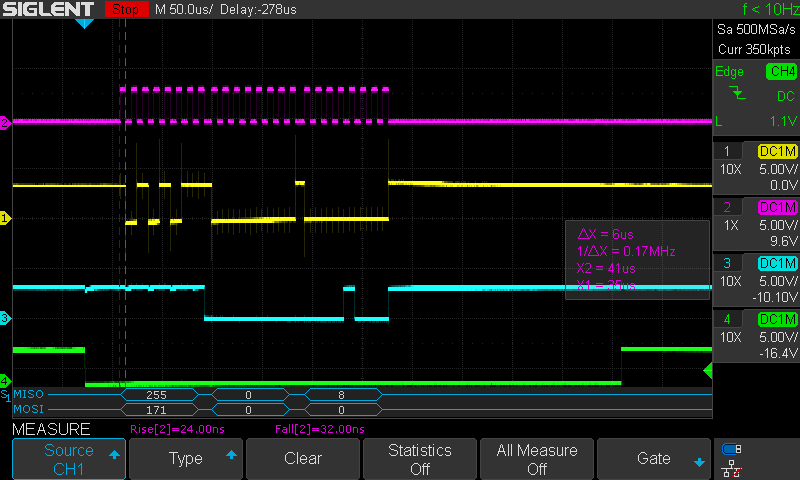
Task: Click the MISO decode row label
Action: tap(29, 394)
